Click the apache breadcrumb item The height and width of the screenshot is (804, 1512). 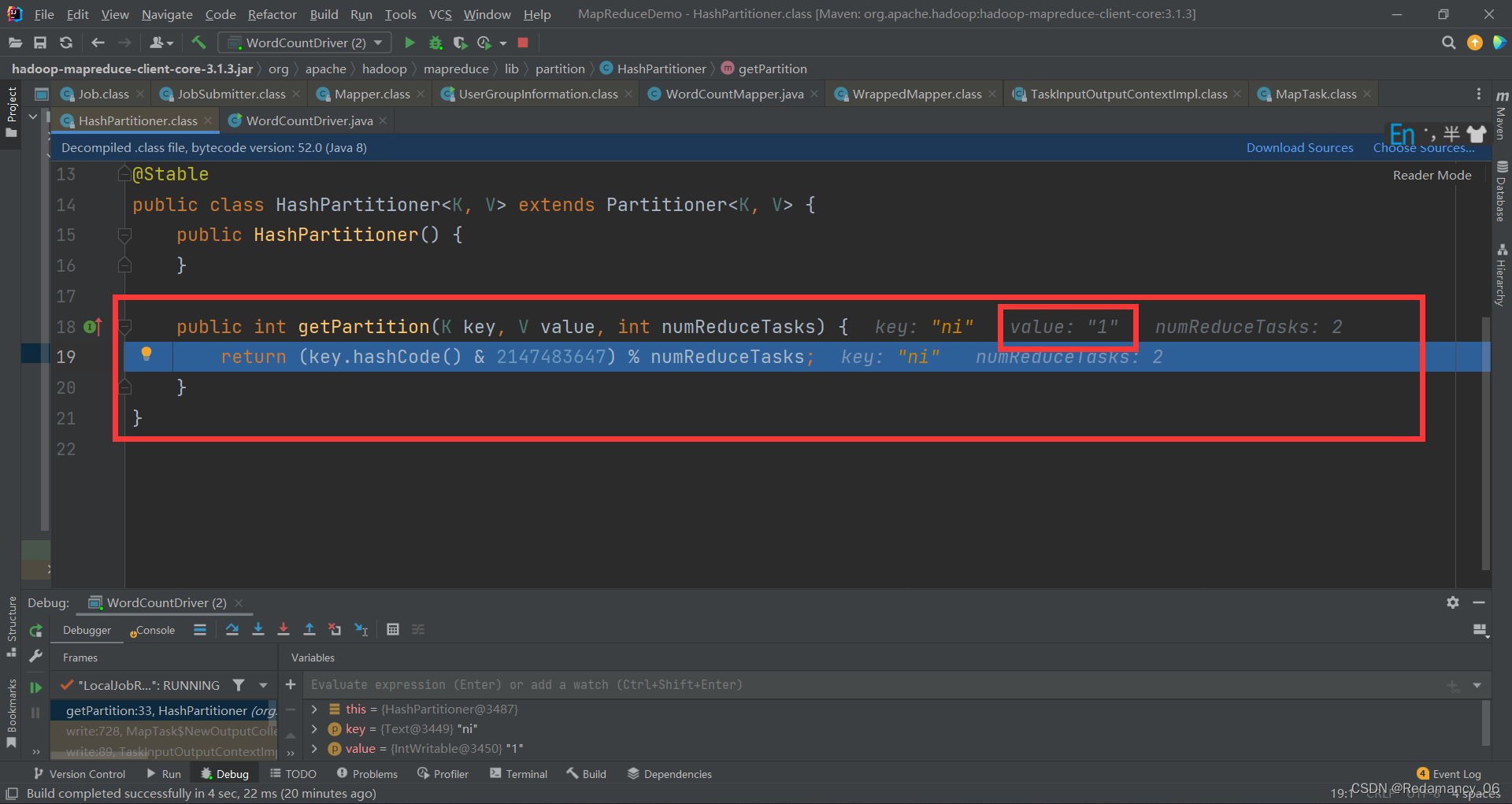click(325, 69)
